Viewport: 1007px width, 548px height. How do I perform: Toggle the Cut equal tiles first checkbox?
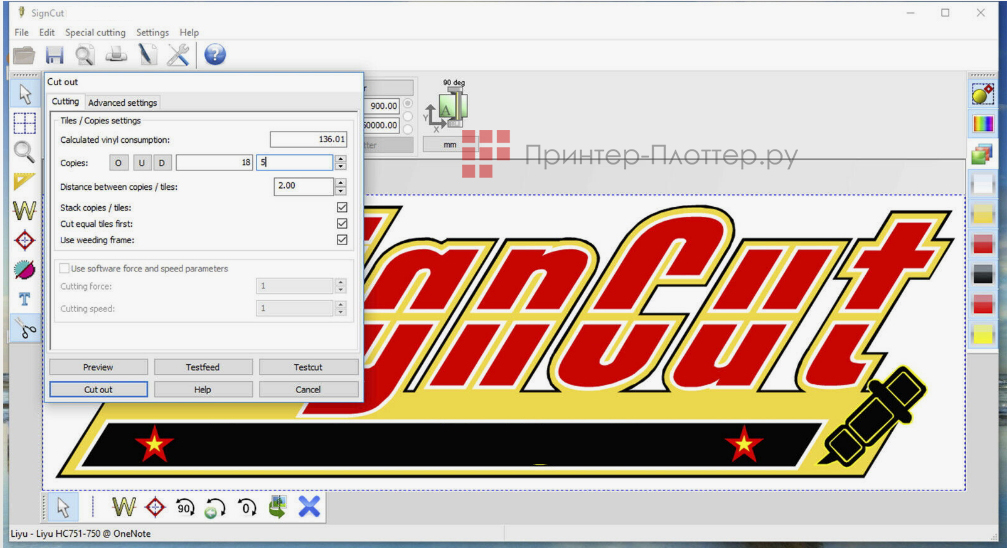click(342, 224)
